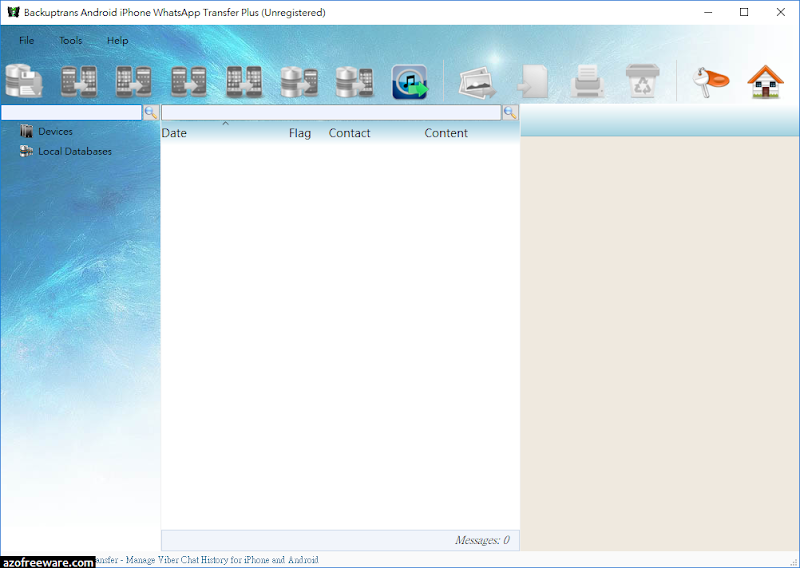Maximize the Backuptrans window

[744, 12]
